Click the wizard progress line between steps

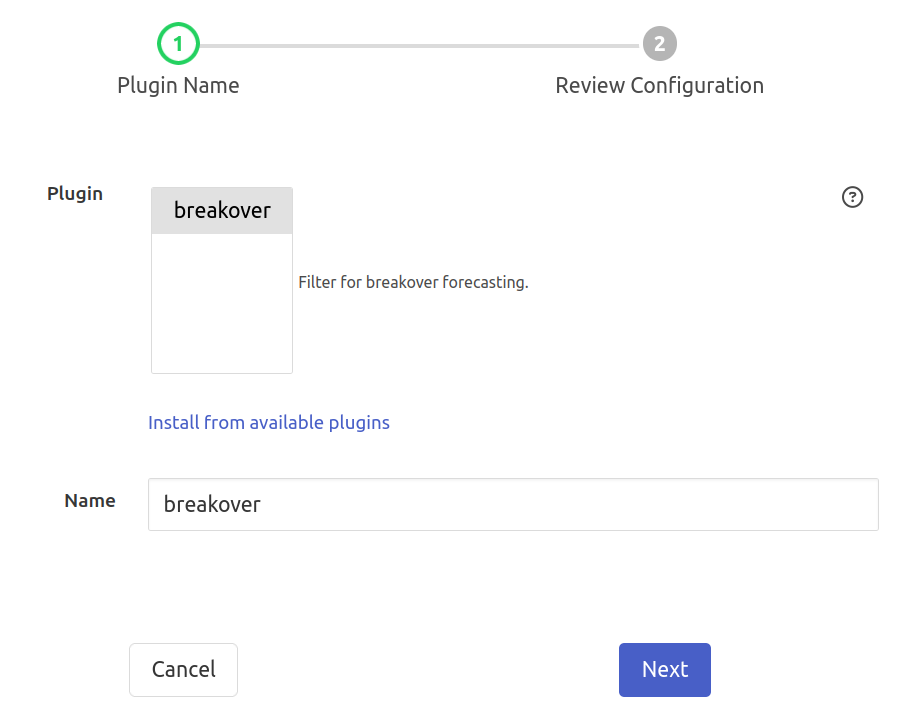pyautogui.click(x=418, y=45)
